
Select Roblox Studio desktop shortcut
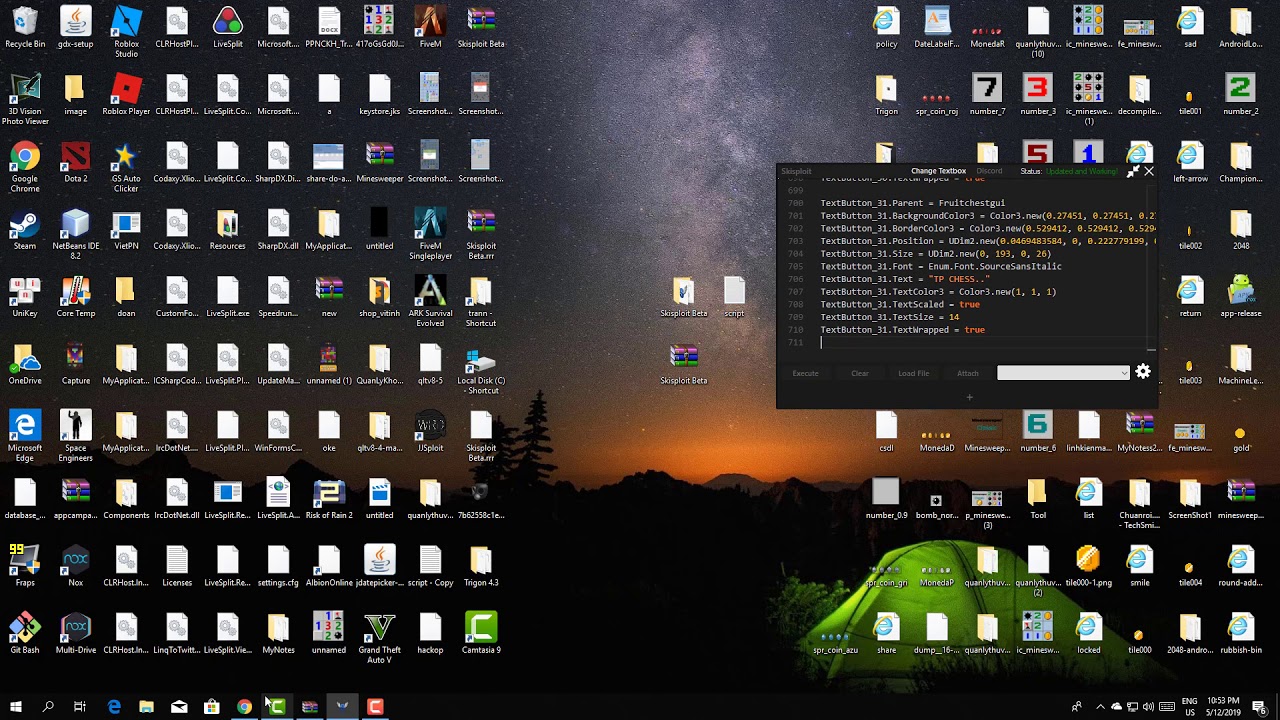point(126,32)
